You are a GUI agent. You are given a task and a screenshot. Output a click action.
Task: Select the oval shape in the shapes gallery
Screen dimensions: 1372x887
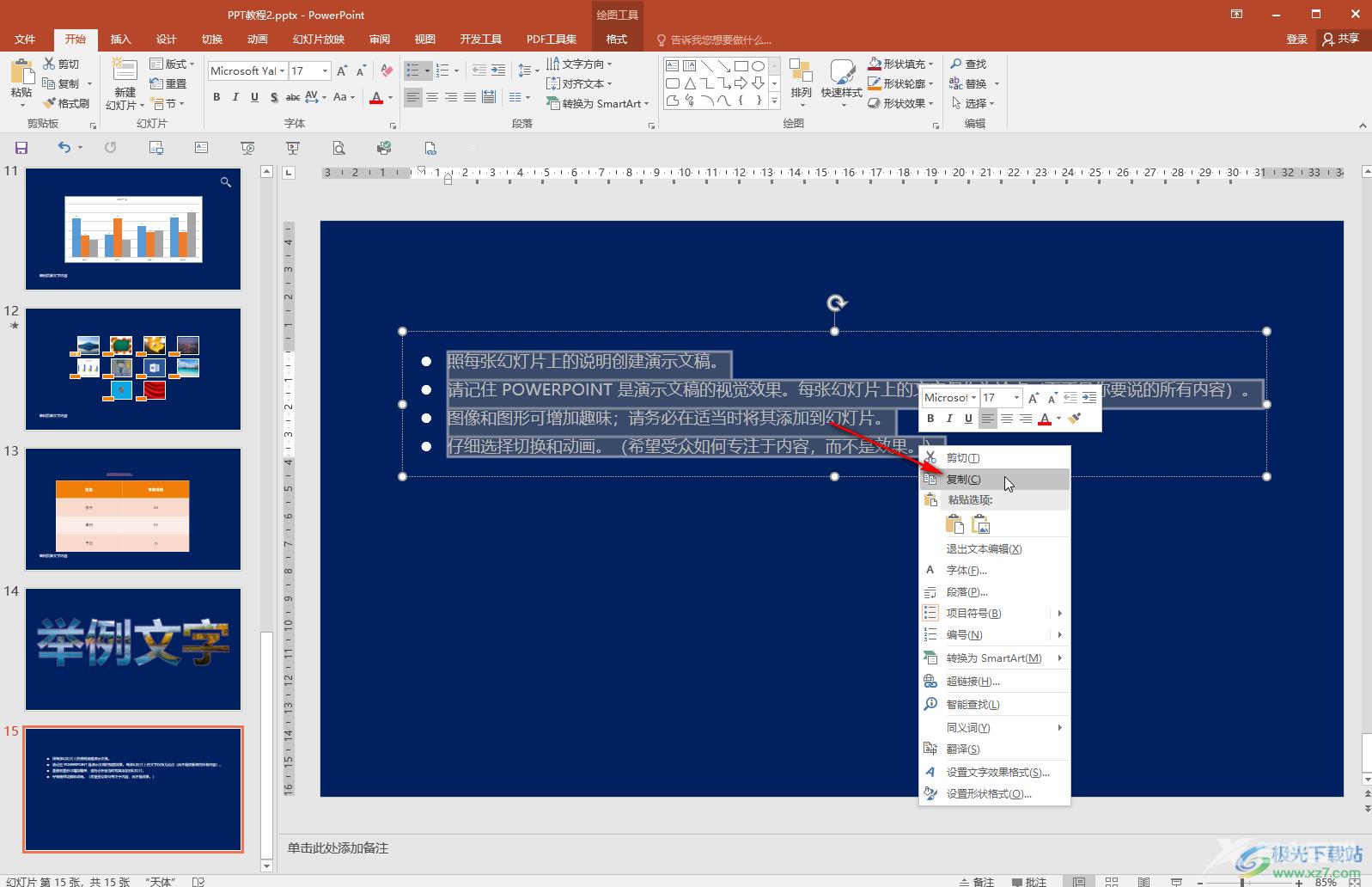pos(758,65)
